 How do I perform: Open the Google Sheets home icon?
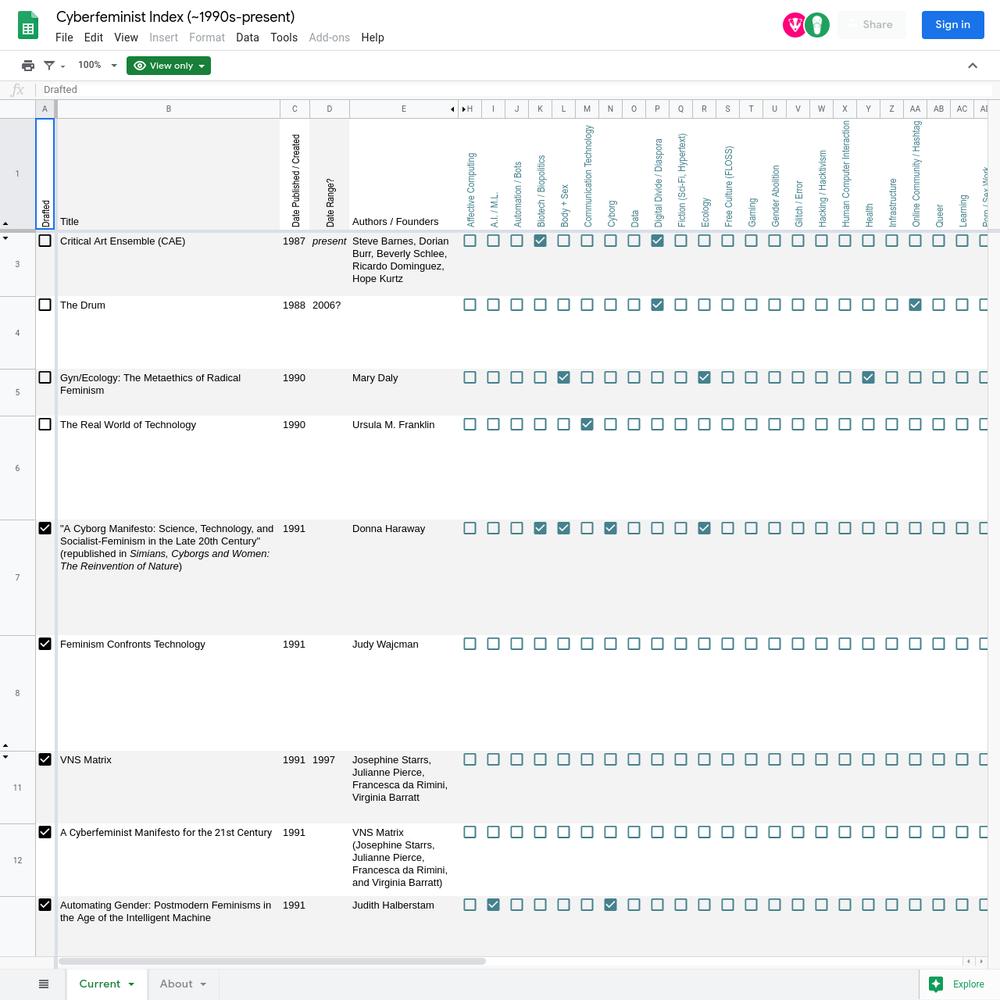[27, 26]
